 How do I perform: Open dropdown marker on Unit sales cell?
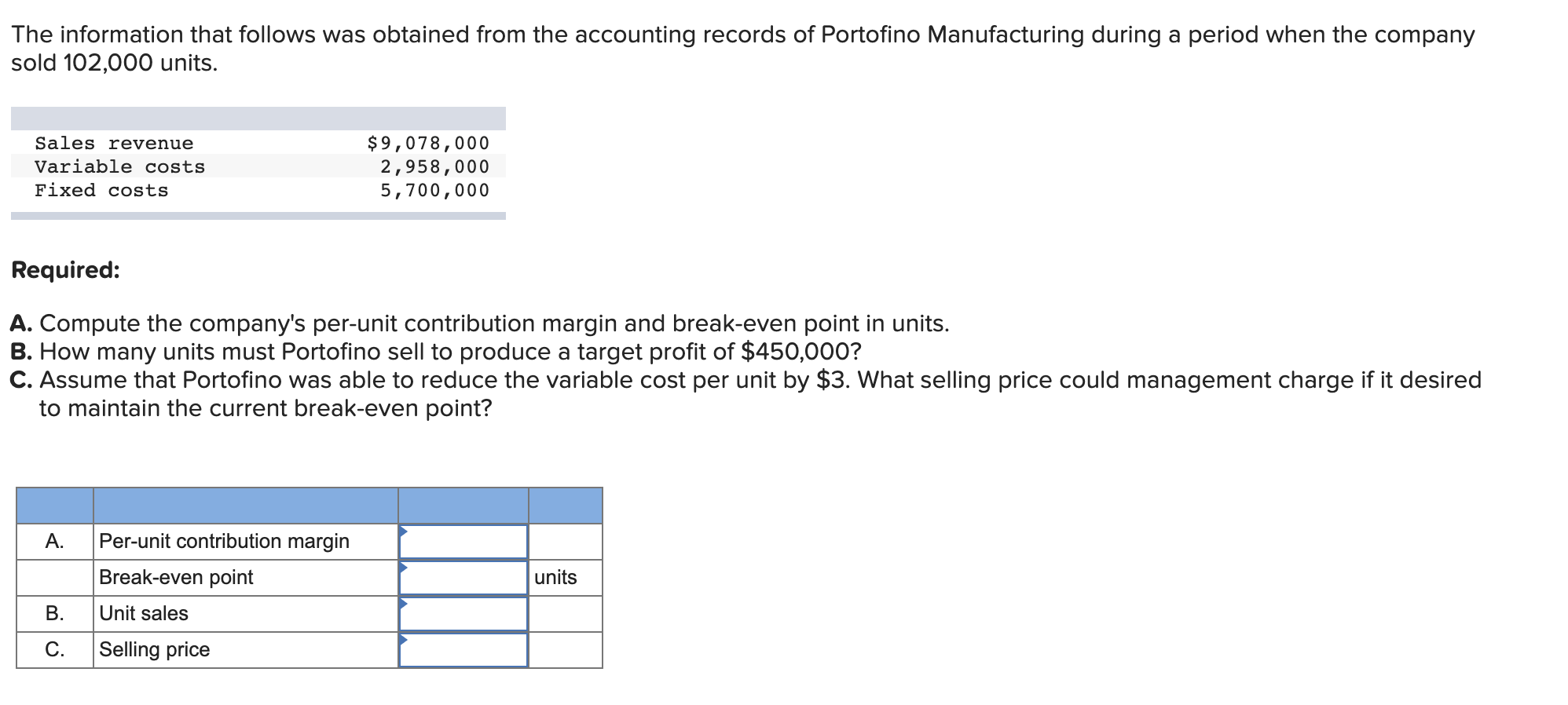coord(403,604)
